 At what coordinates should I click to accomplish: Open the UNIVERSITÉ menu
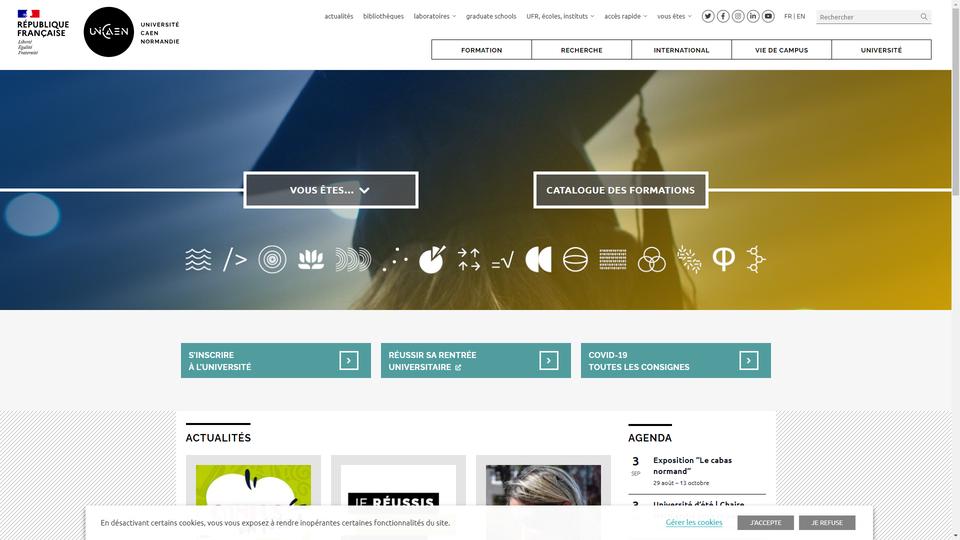(x=881, y=50)
